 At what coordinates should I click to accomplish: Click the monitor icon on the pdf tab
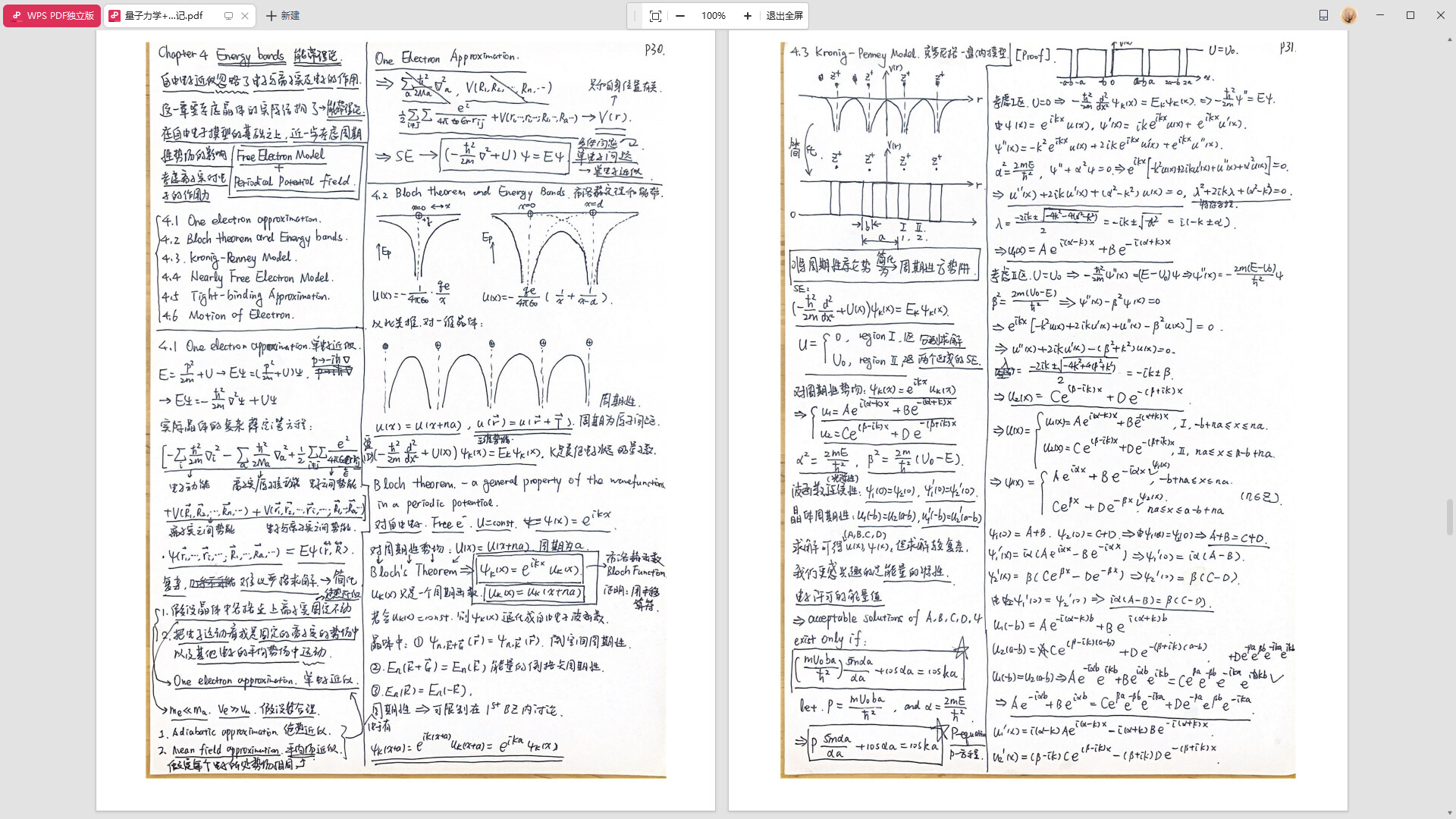(228, 15)
